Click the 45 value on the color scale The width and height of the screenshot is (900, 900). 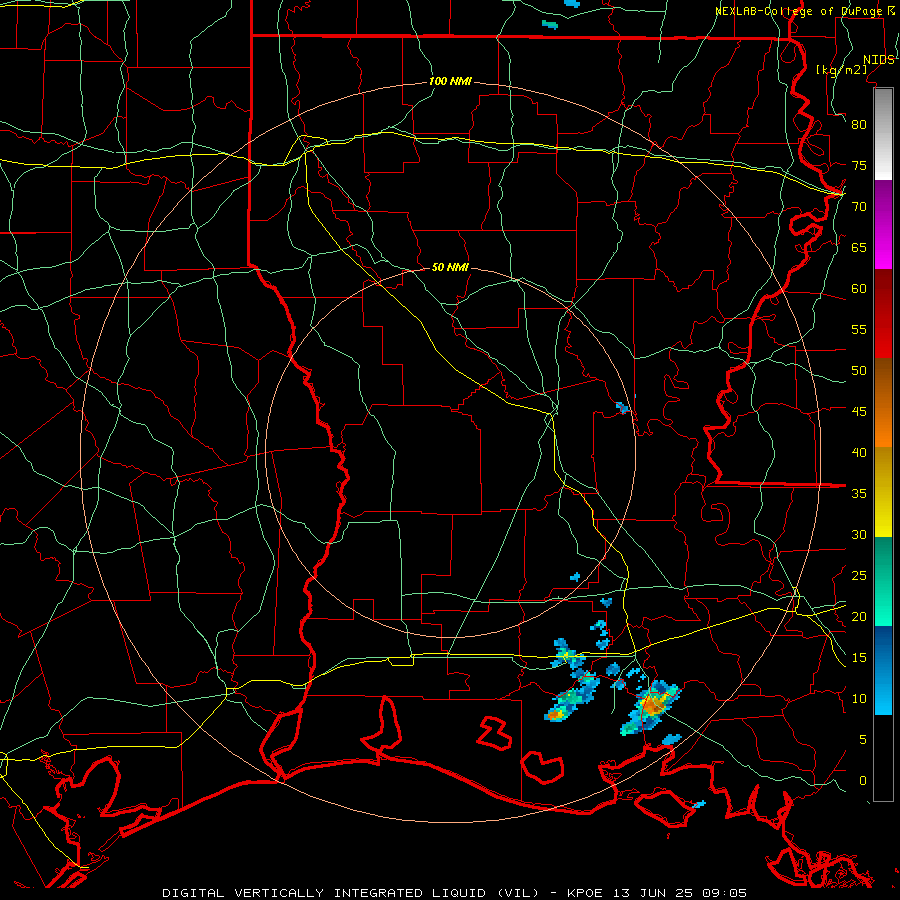(x=859, y=412)
